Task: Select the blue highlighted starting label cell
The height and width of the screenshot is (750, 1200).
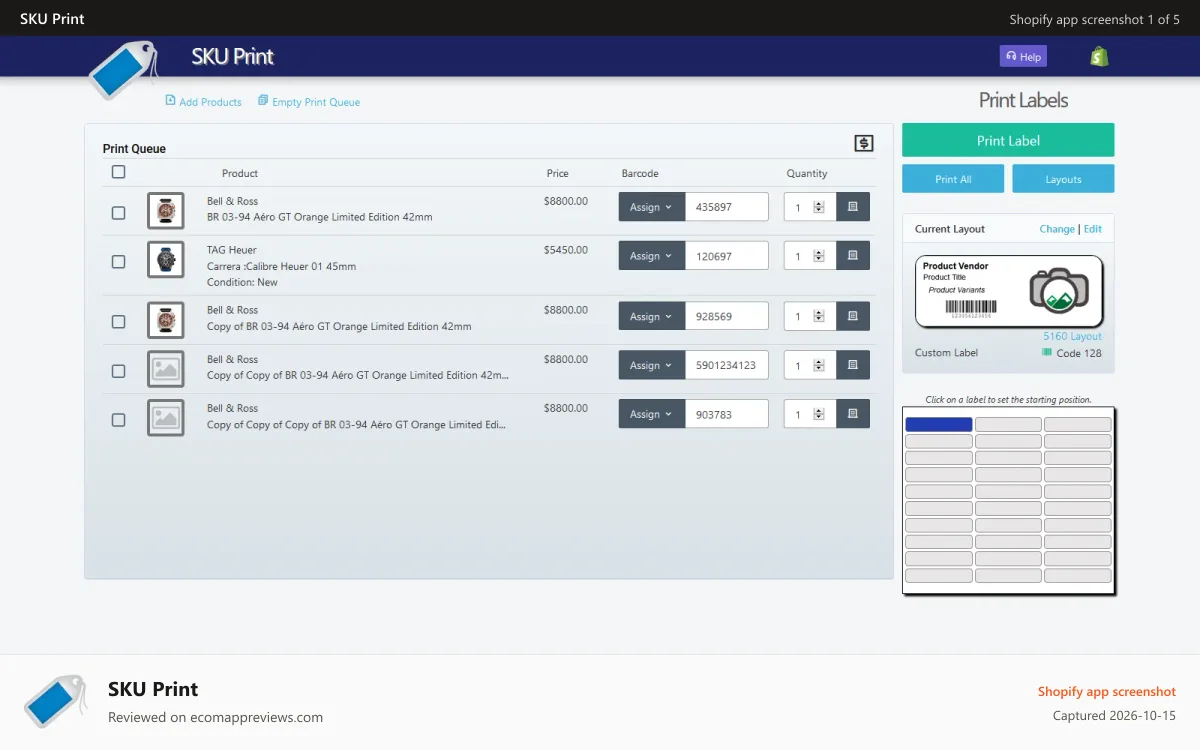Action: click(x=939, y=424)
